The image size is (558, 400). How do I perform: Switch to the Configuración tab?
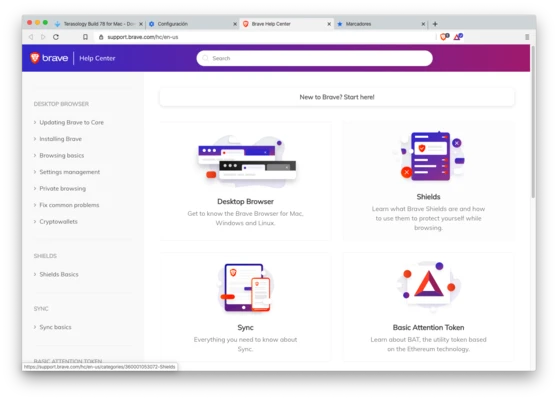(x=192, y=24)
